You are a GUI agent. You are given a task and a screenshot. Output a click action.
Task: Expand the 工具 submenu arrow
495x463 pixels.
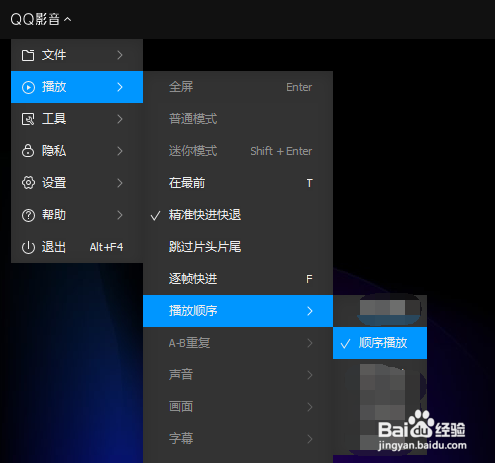120,119
